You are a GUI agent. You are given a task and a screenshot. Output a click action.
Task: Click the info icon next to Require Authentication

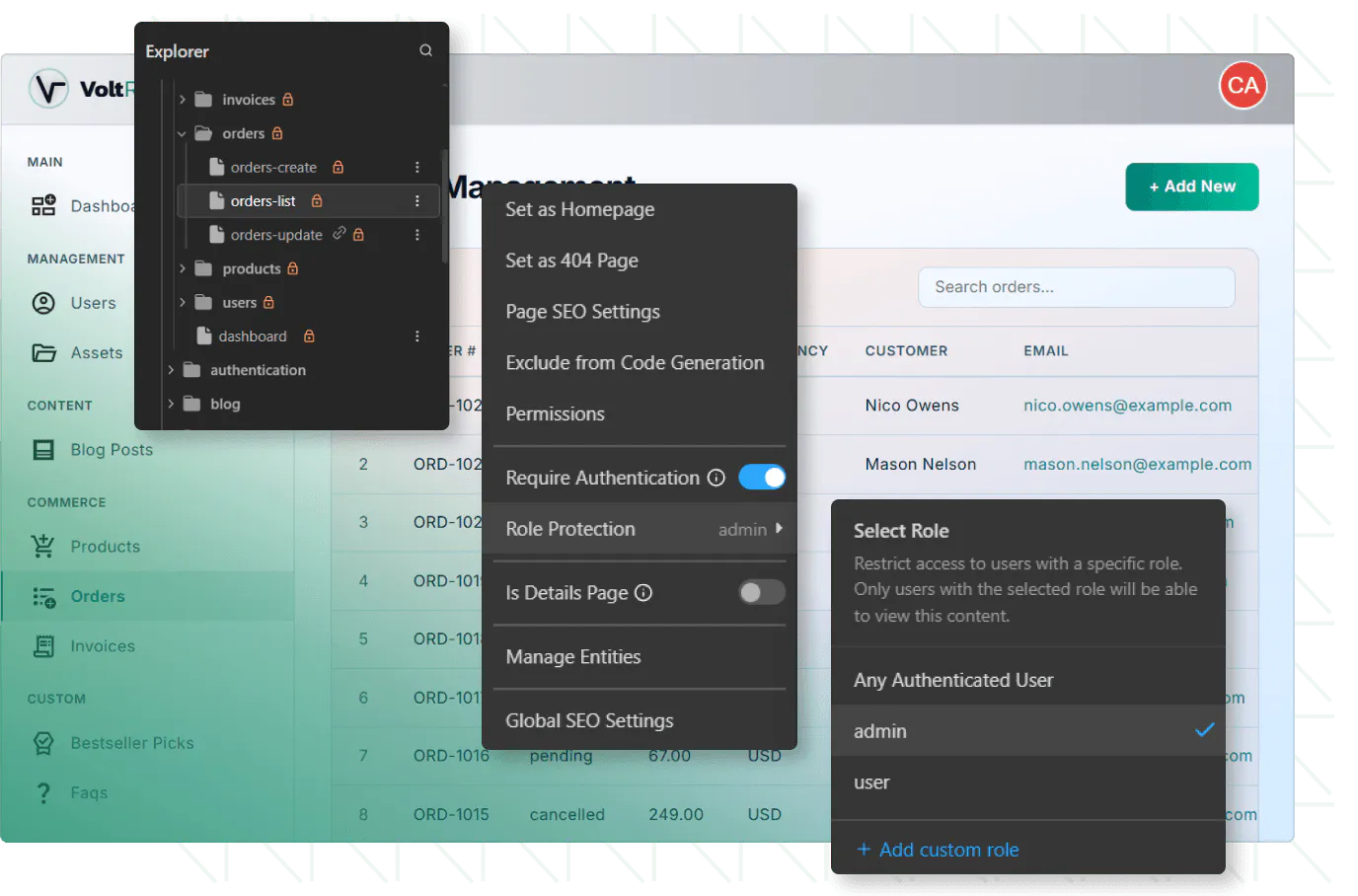click(x=717, y=478)
